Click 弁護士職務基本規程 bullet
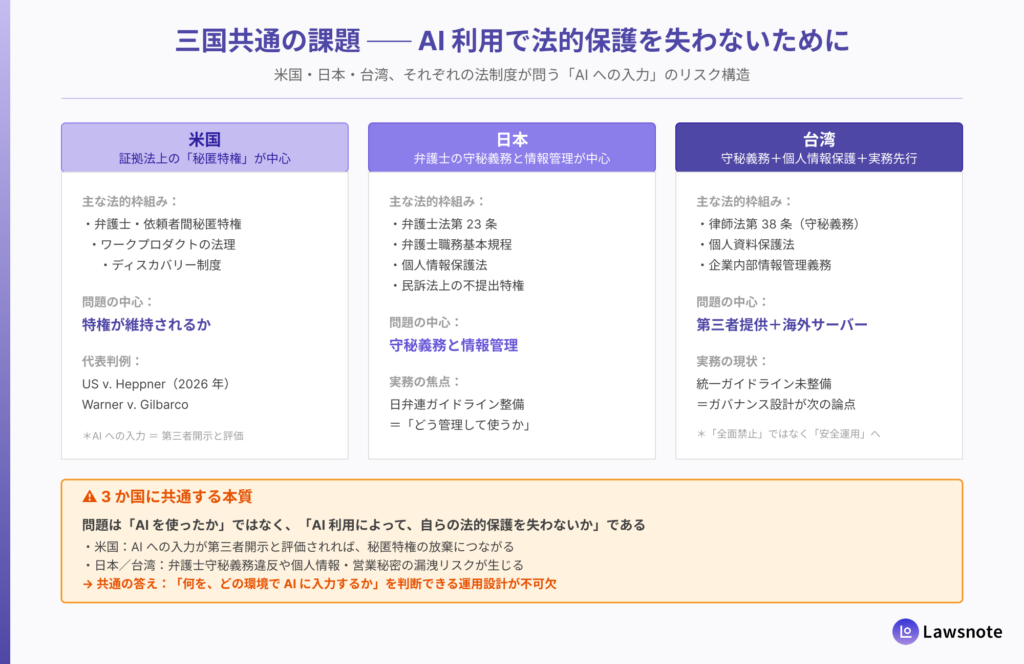This screenshot has width=1024, height=664. coord(451,244)
